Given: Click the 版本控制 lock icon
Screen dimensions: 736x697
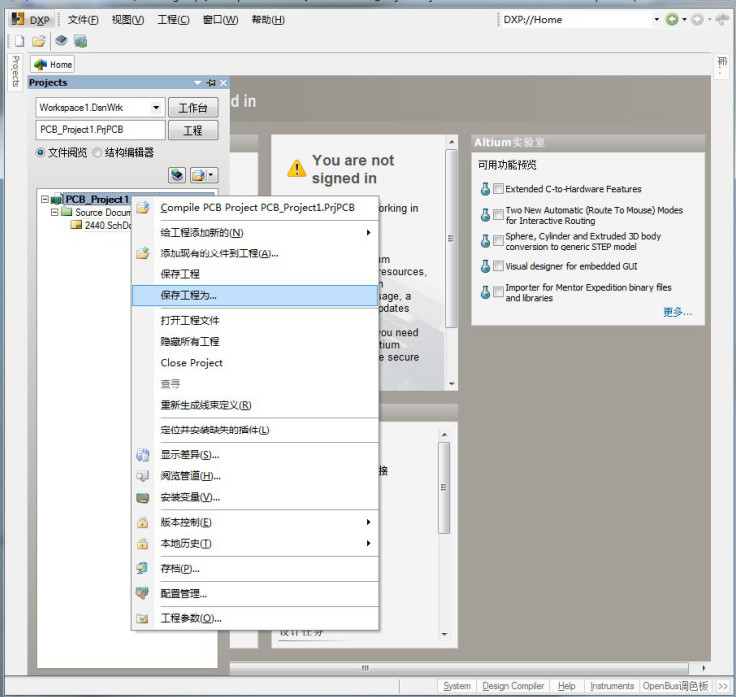Looking at the screenshot, I should [x=143, y=522].
